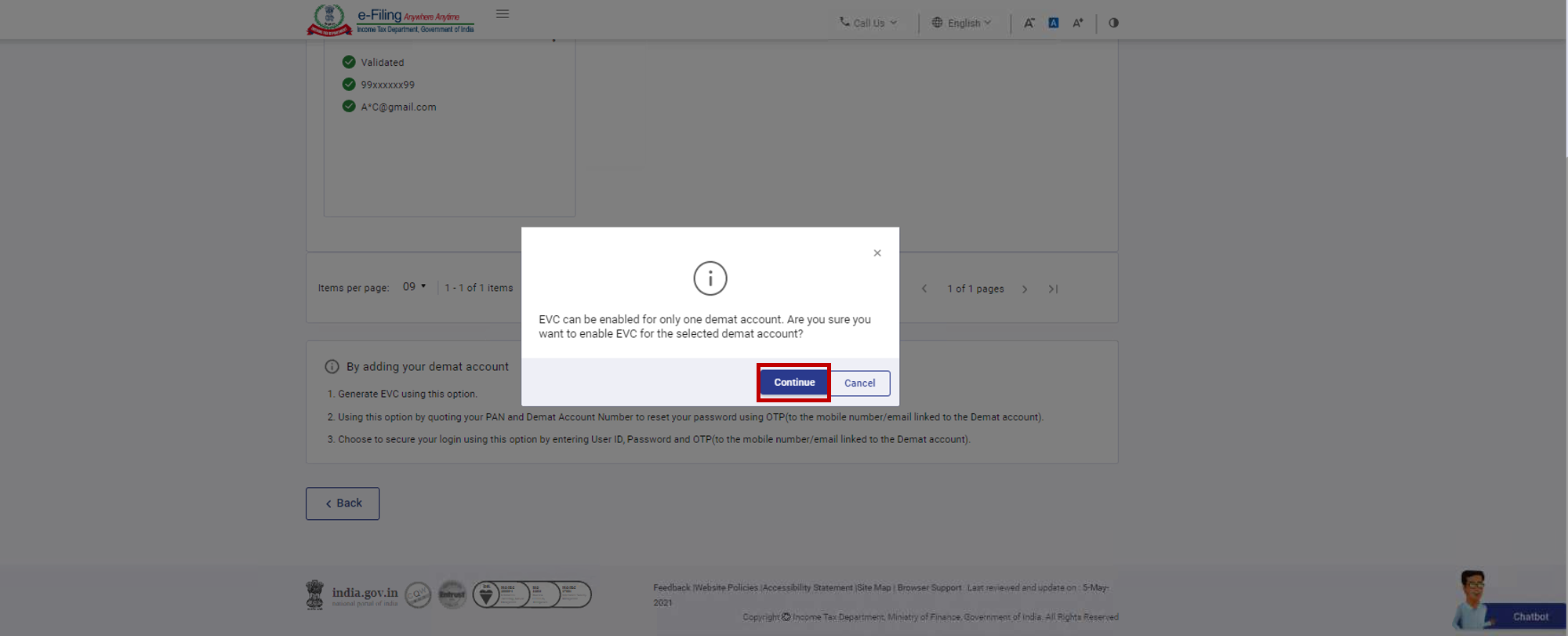The image size is (1568, 636).
Task: Open the English language dropdown
Action: point(961,23)
